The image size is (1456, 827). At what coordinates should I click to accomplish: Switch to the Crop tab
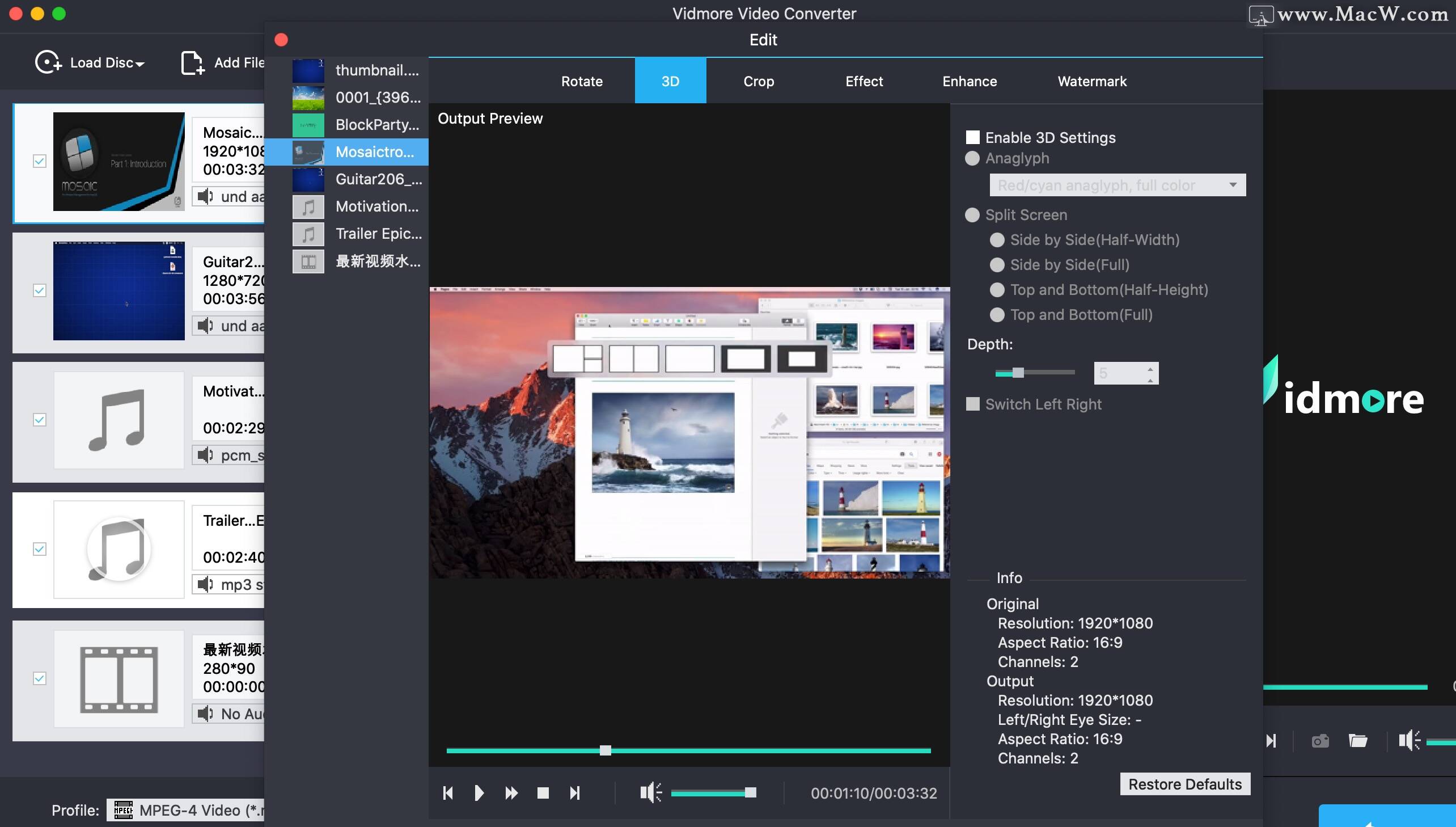tap(758, 81)
